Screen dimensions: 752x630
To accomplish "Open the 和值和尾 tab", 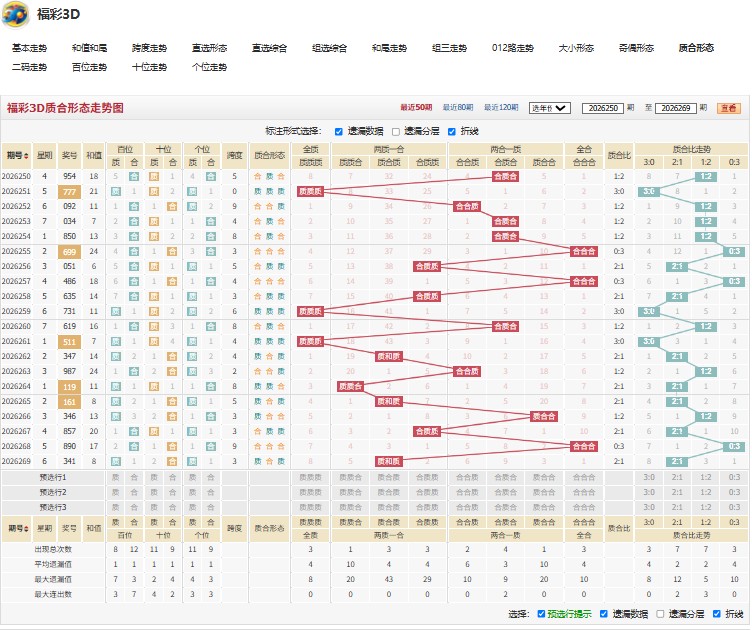I will pos(89,48).
